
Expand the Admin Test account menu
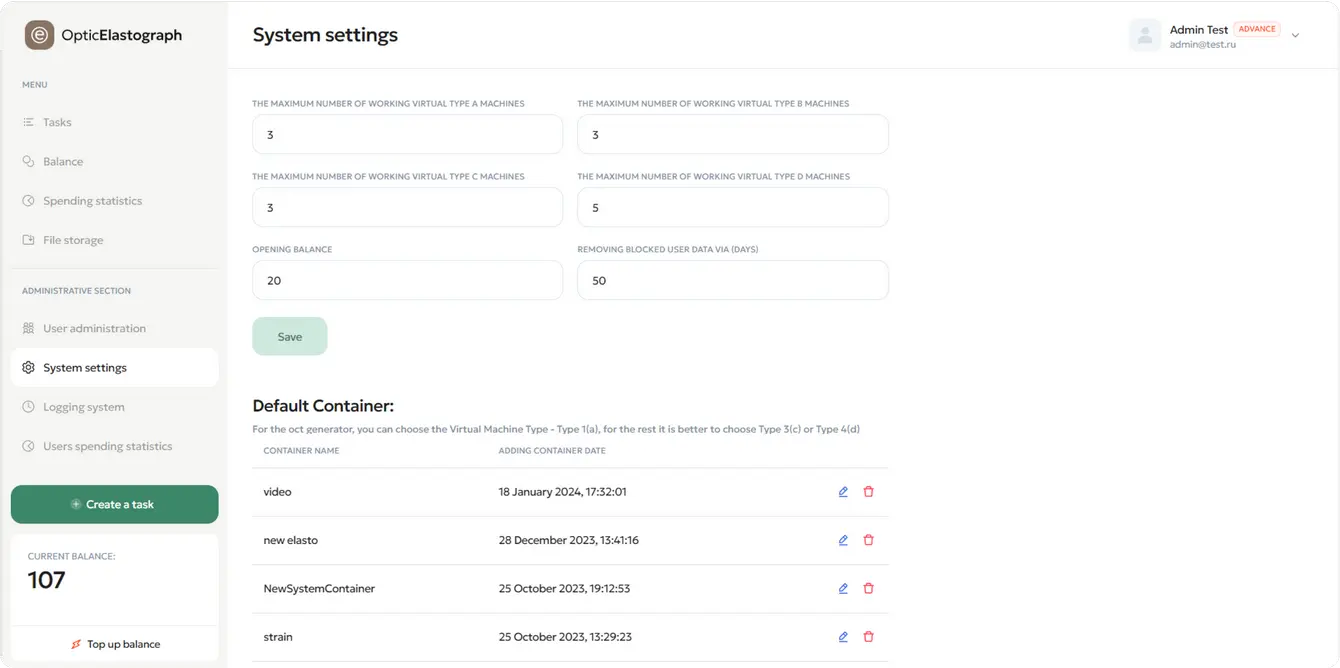tap(1296, 34)
